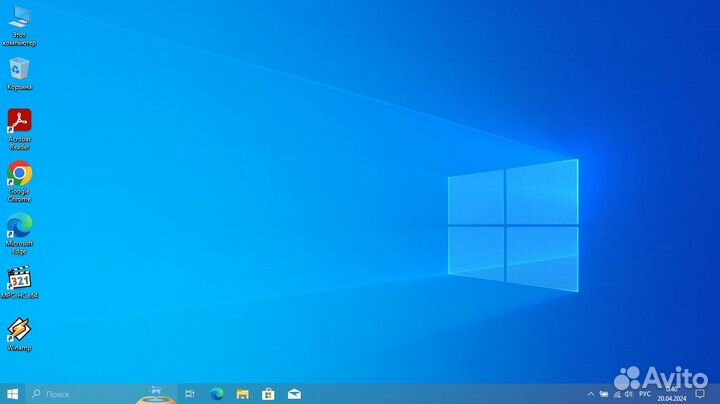Open the volume speaker tray icon
This screenshot has width=720, height=404.
pyautogui.click(x=629, y=394)
